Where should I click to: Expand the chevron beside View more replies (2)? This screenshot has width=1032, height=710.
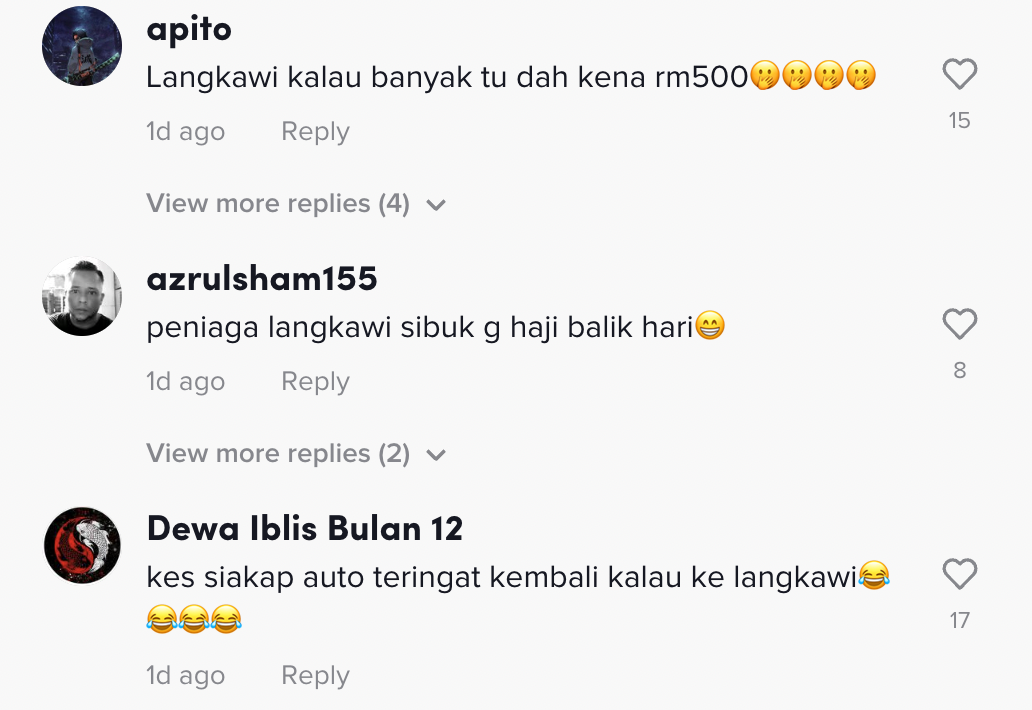pos(436,455)
